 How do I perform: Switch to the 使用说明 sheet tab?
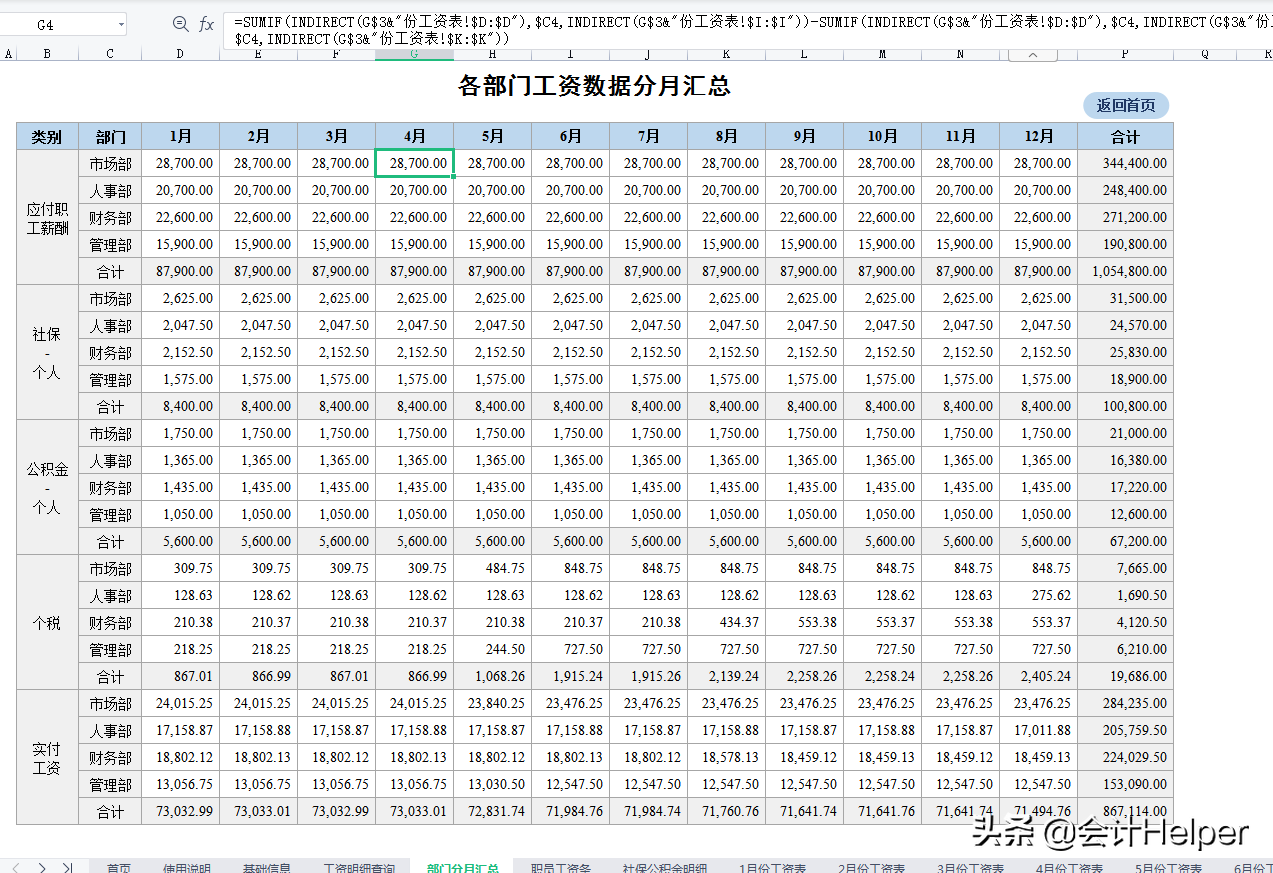click(x=187, y=868)
